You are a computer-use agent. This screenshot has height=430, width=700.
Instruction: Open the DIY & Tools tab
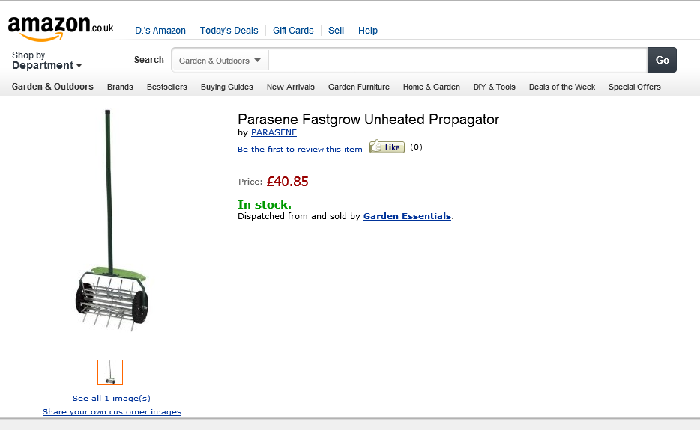click(x=495, y=87)
